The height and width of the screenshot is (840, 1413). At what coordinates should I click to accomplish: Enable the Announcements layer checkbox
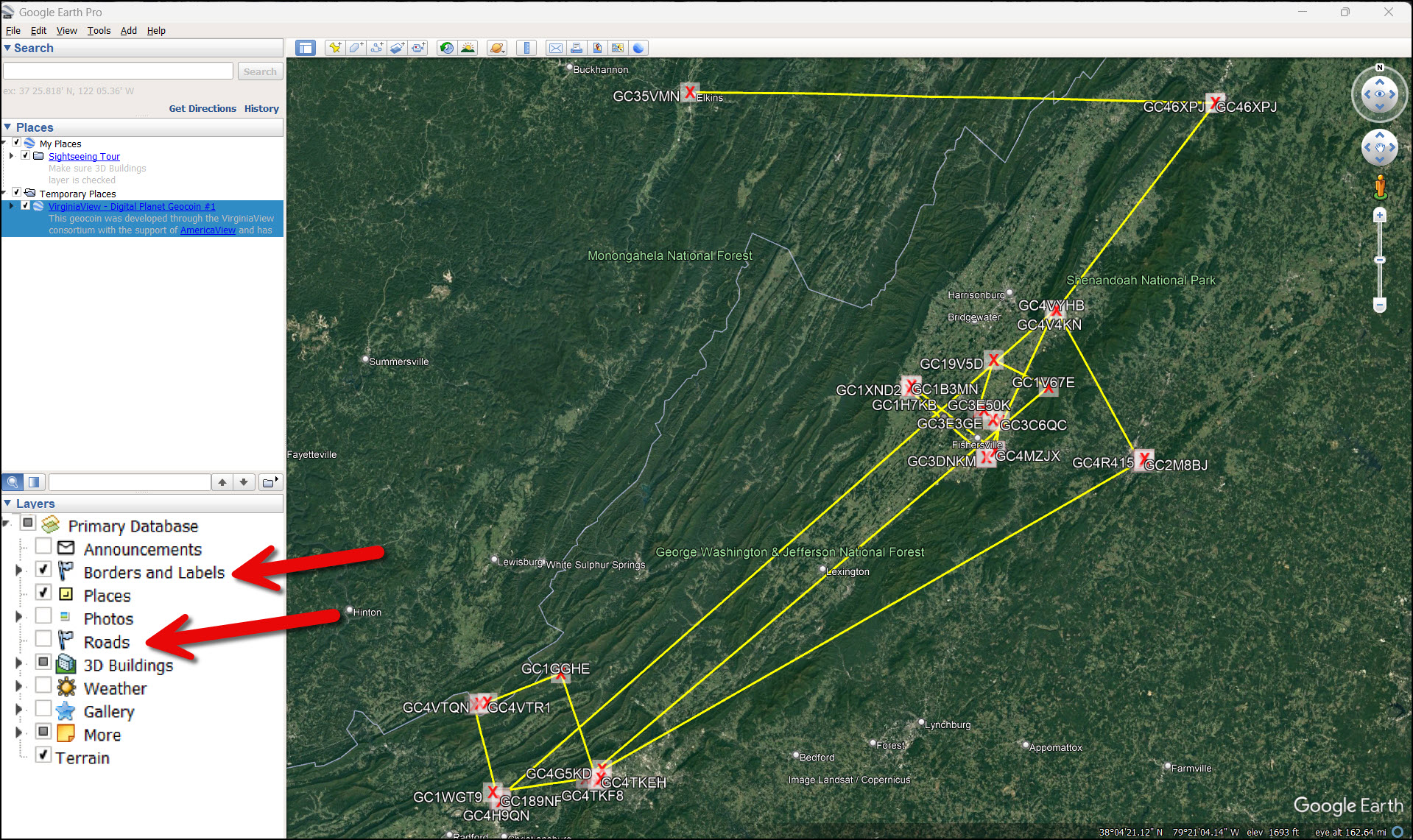click(x=43, y=546)
